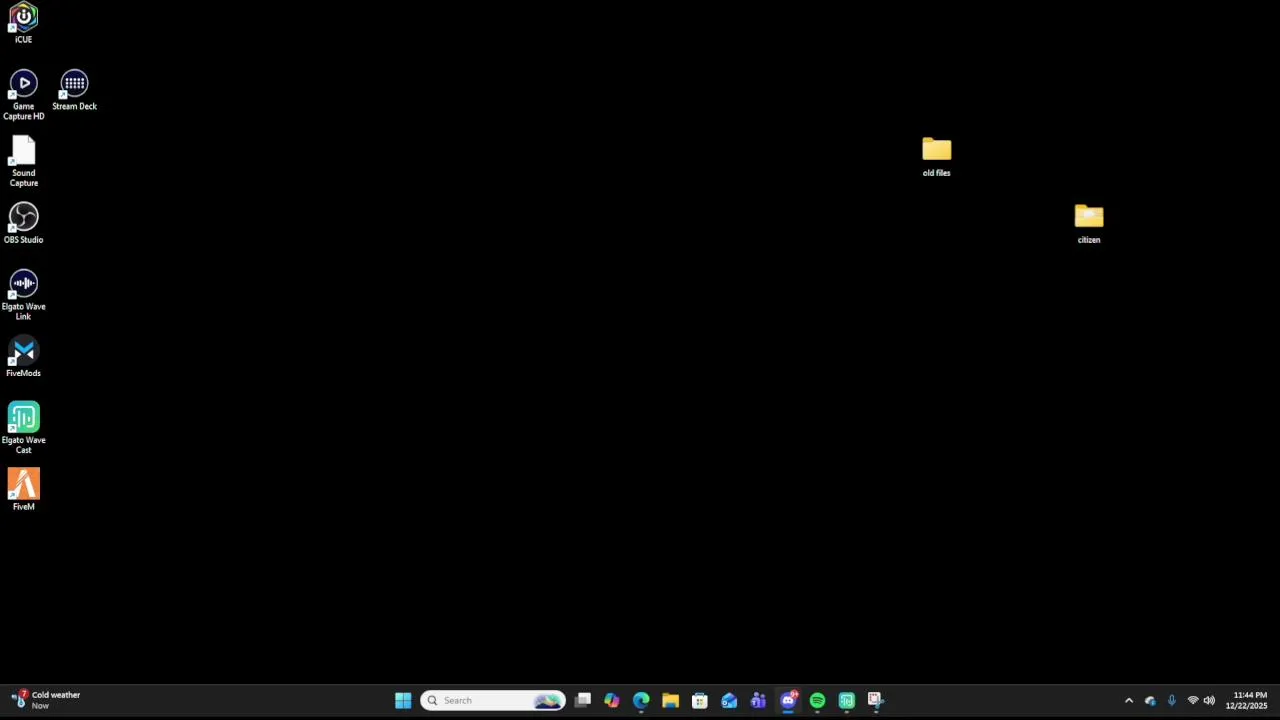Open Outlook from the taskbar
The height and width of the screenshot is (720, 1280).
pos(729,700)
